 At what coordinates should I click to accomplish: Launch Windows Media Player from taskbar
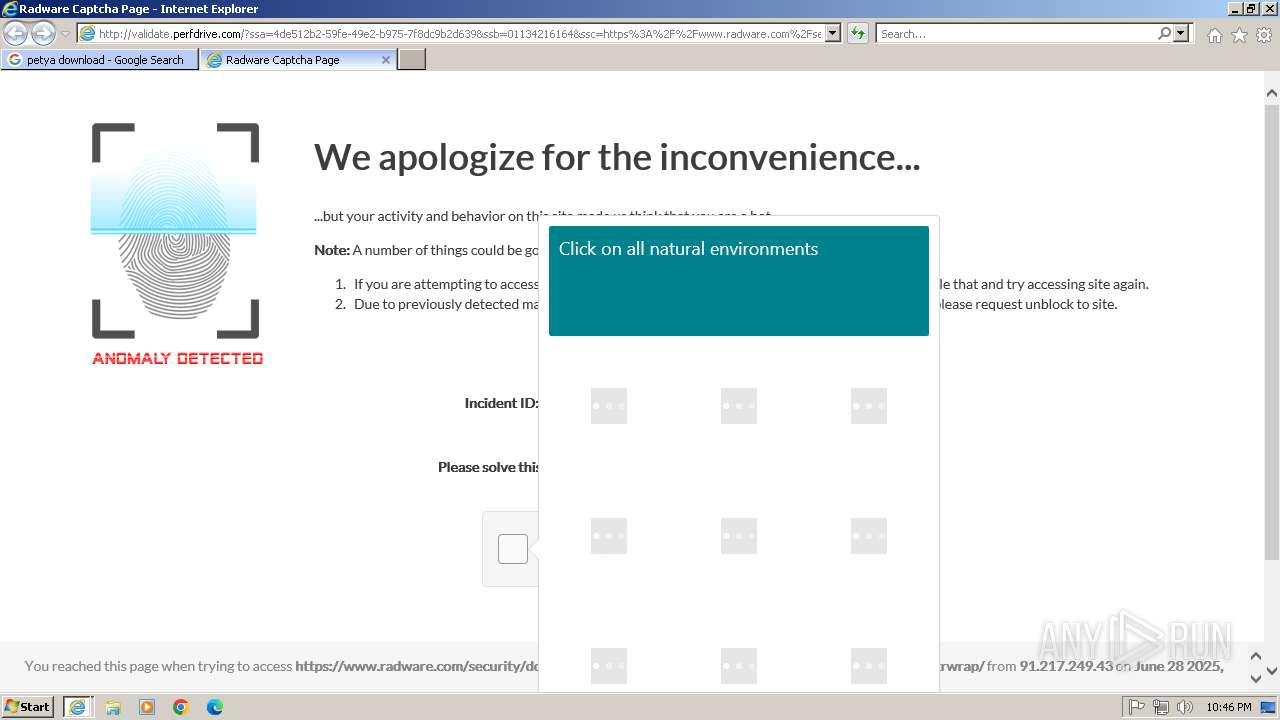tap(147, 707)
